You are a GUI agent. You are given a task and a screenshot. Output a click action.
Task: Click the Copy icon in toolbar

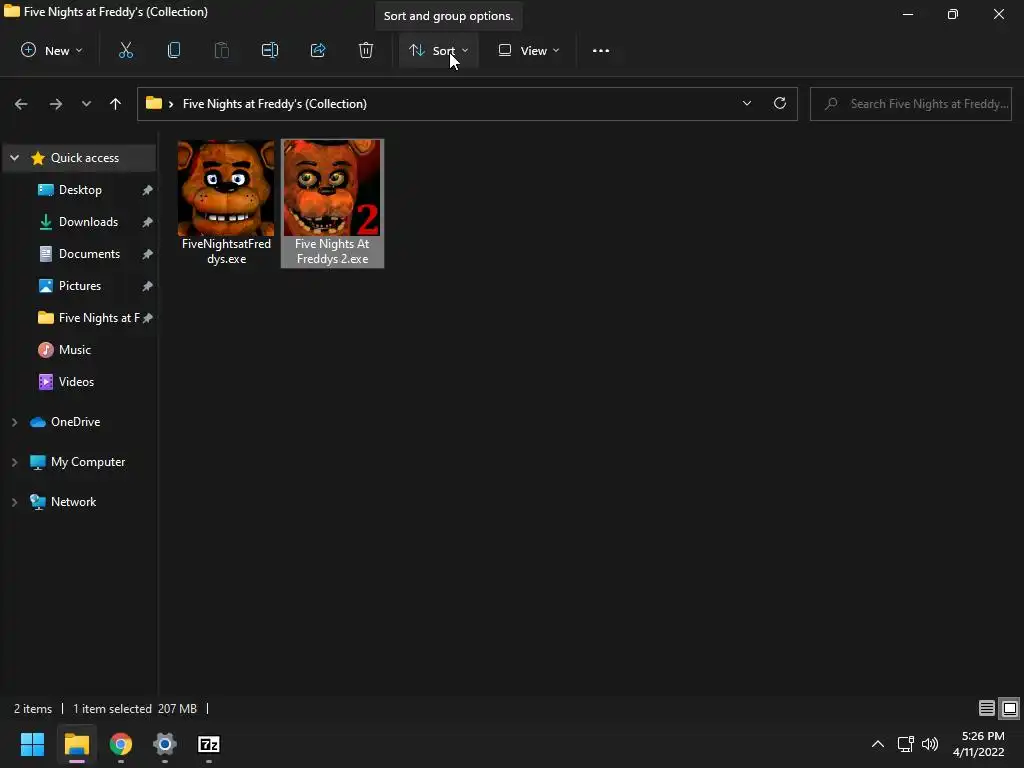click(174, 50)
